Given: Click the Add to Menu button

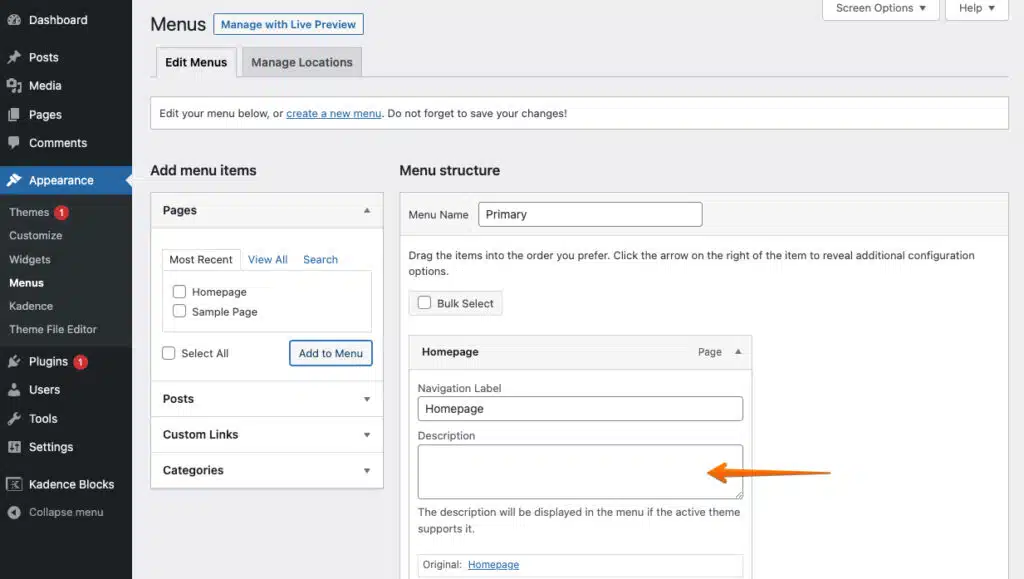Looking at the screenshot, I should (330, 353).
